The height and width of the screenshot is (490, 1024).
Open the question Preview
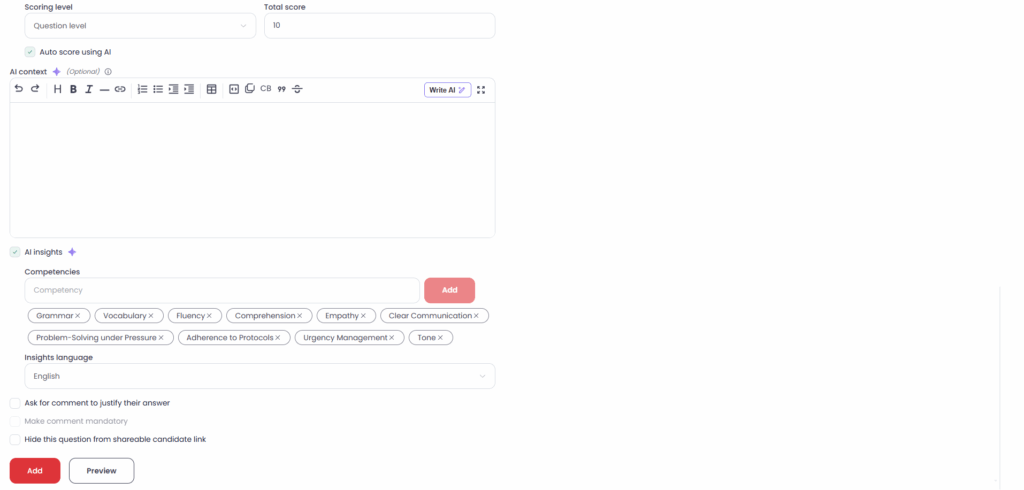101,470
